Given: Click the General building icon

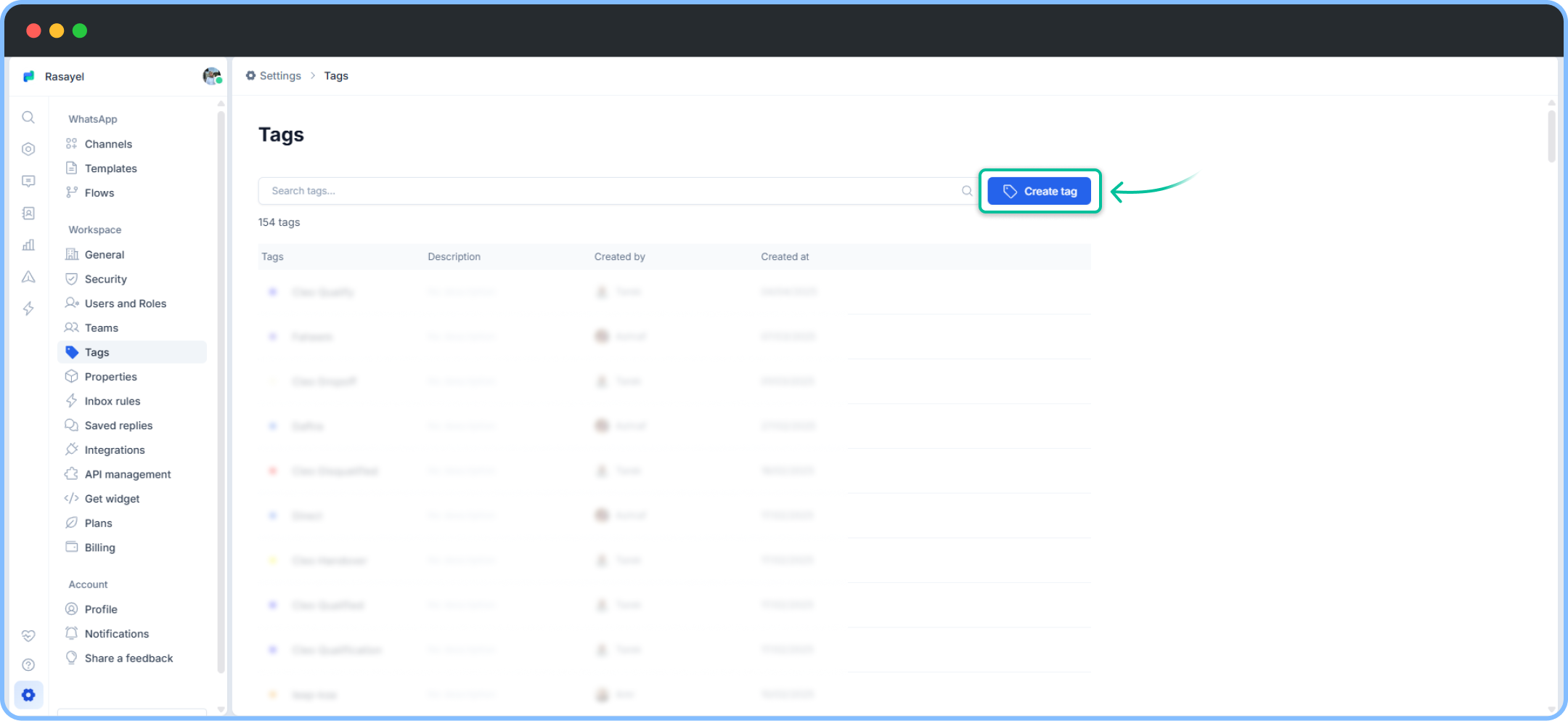Looking at the screenshot, I should (x=72, y=254).
